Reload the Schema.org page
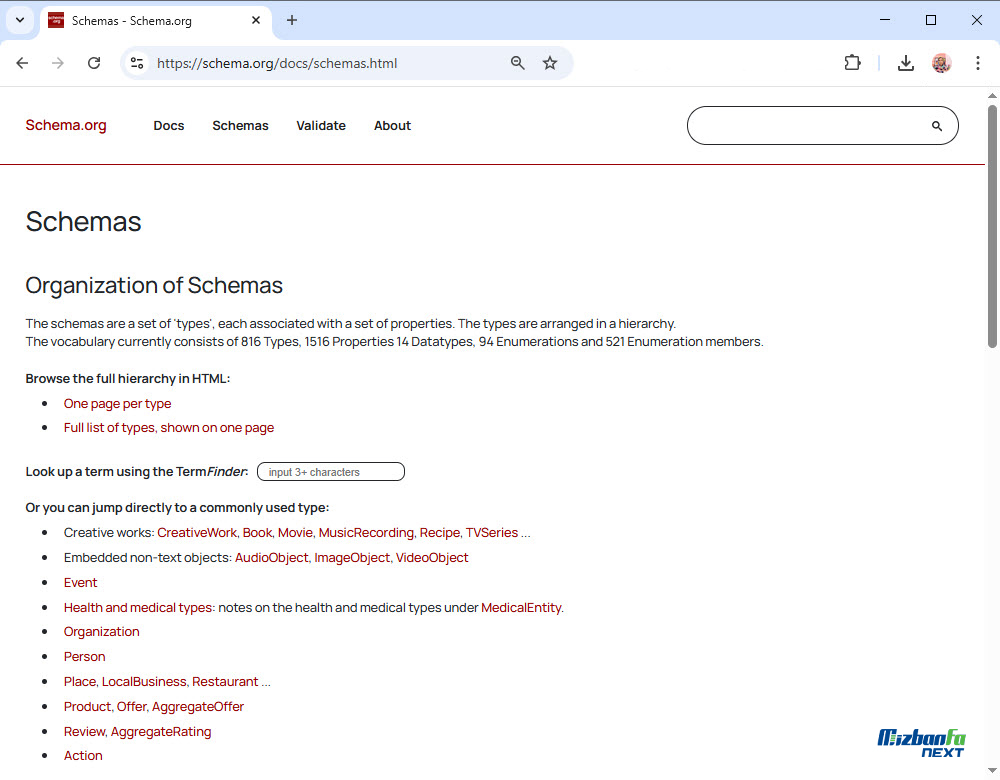Screen dimensions: 1000x780 click(x=94, y=63)
